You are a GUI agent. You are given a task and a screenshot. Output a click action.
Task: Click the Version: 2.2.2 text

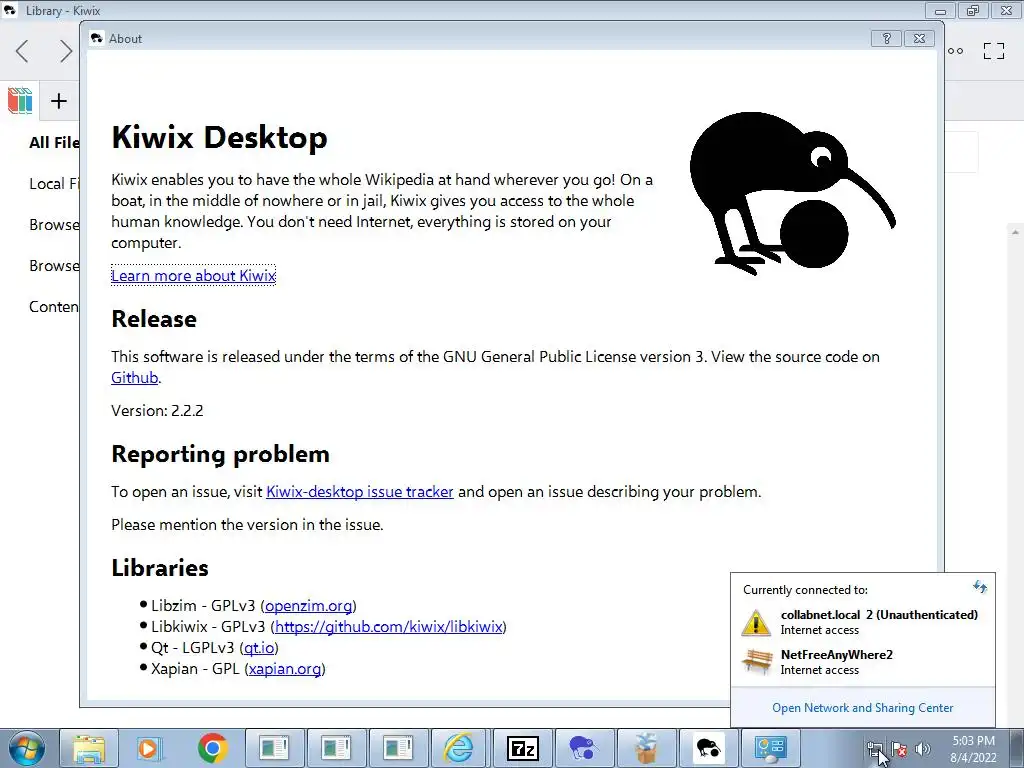click(x=157, y=411)
